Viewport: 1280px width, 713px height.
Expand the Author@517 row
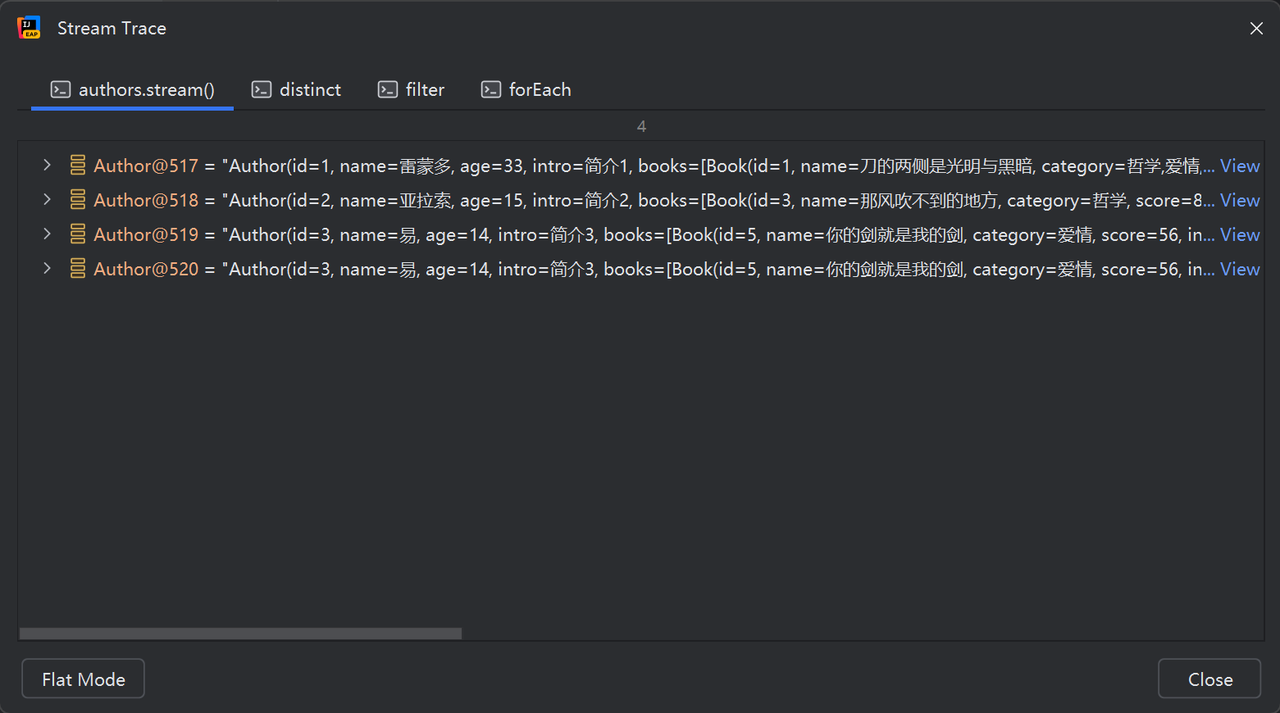46,166
